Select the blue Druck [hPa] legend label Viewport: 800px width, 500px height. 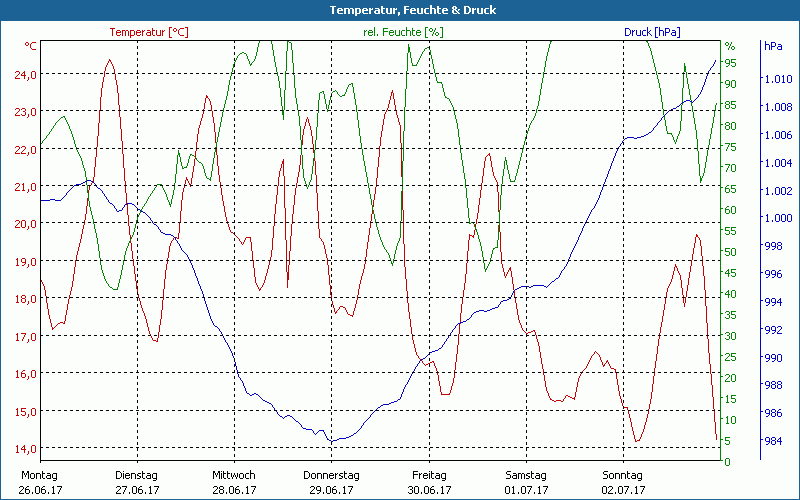point(651,32)
